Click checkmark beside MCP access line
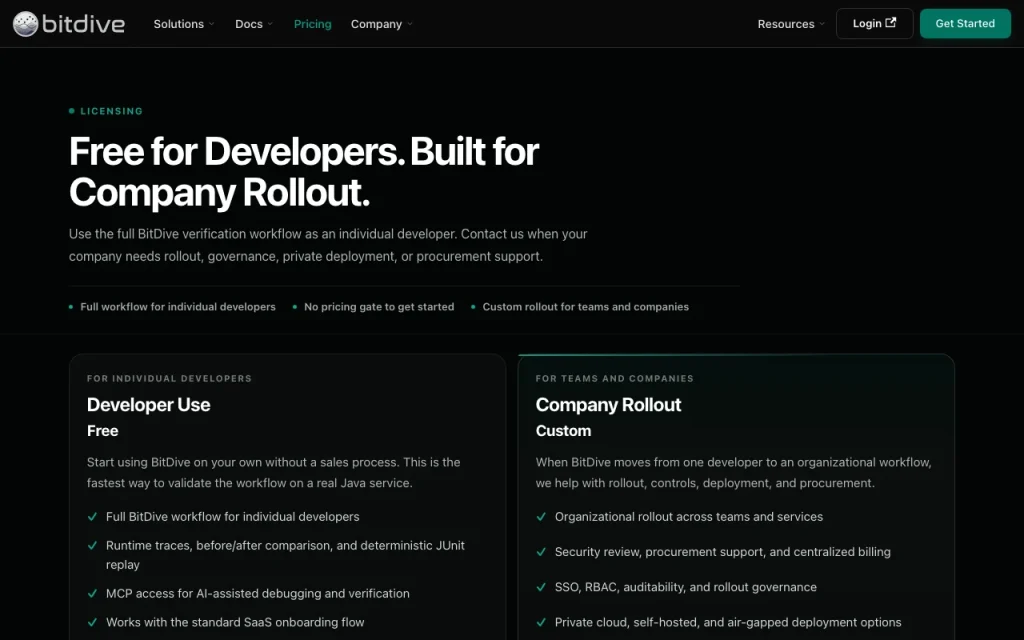This screenshot has height=640, width=1024. click(x=92, y=594)
